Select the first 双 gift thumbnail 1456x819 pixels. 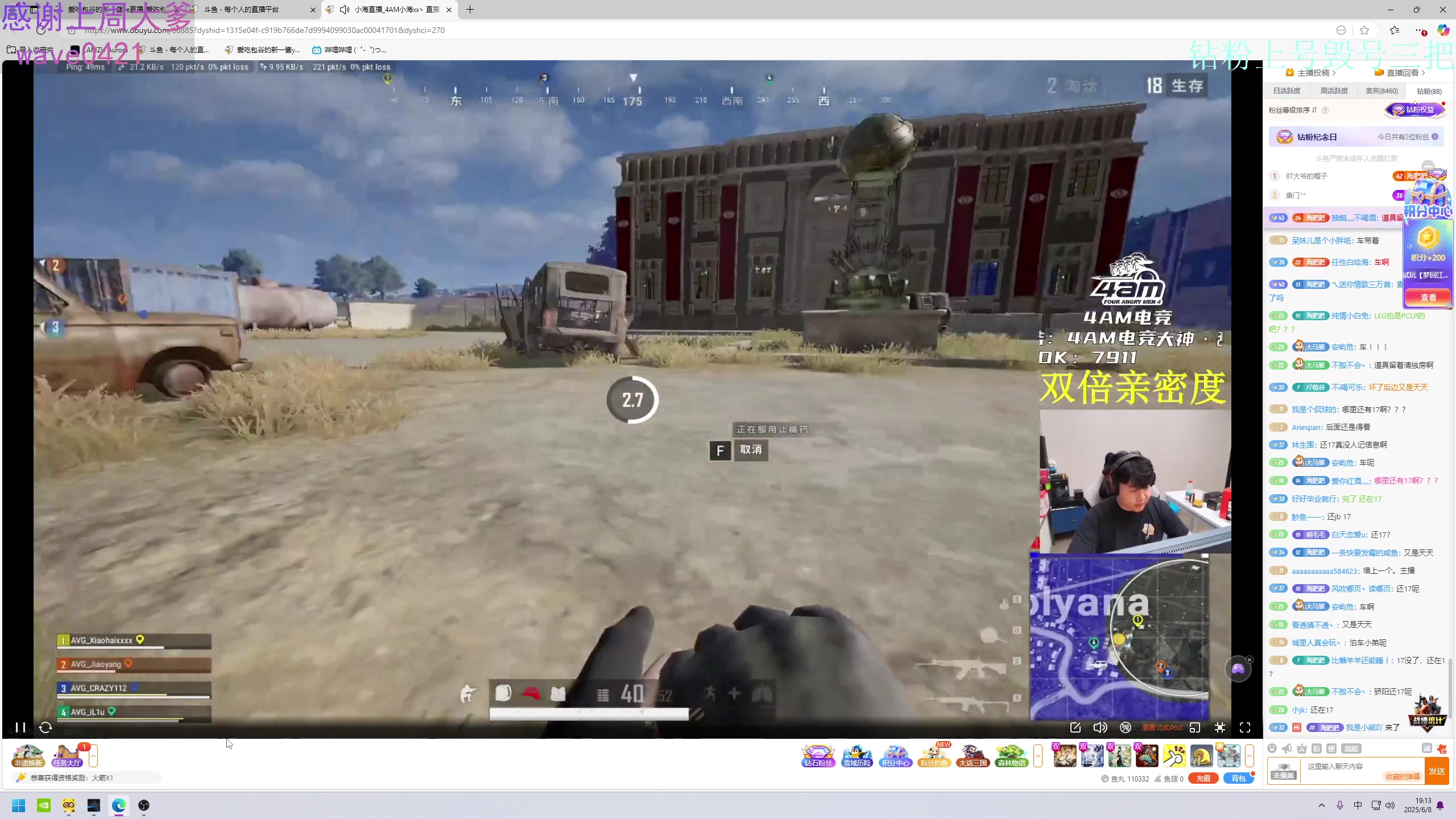1065,755
